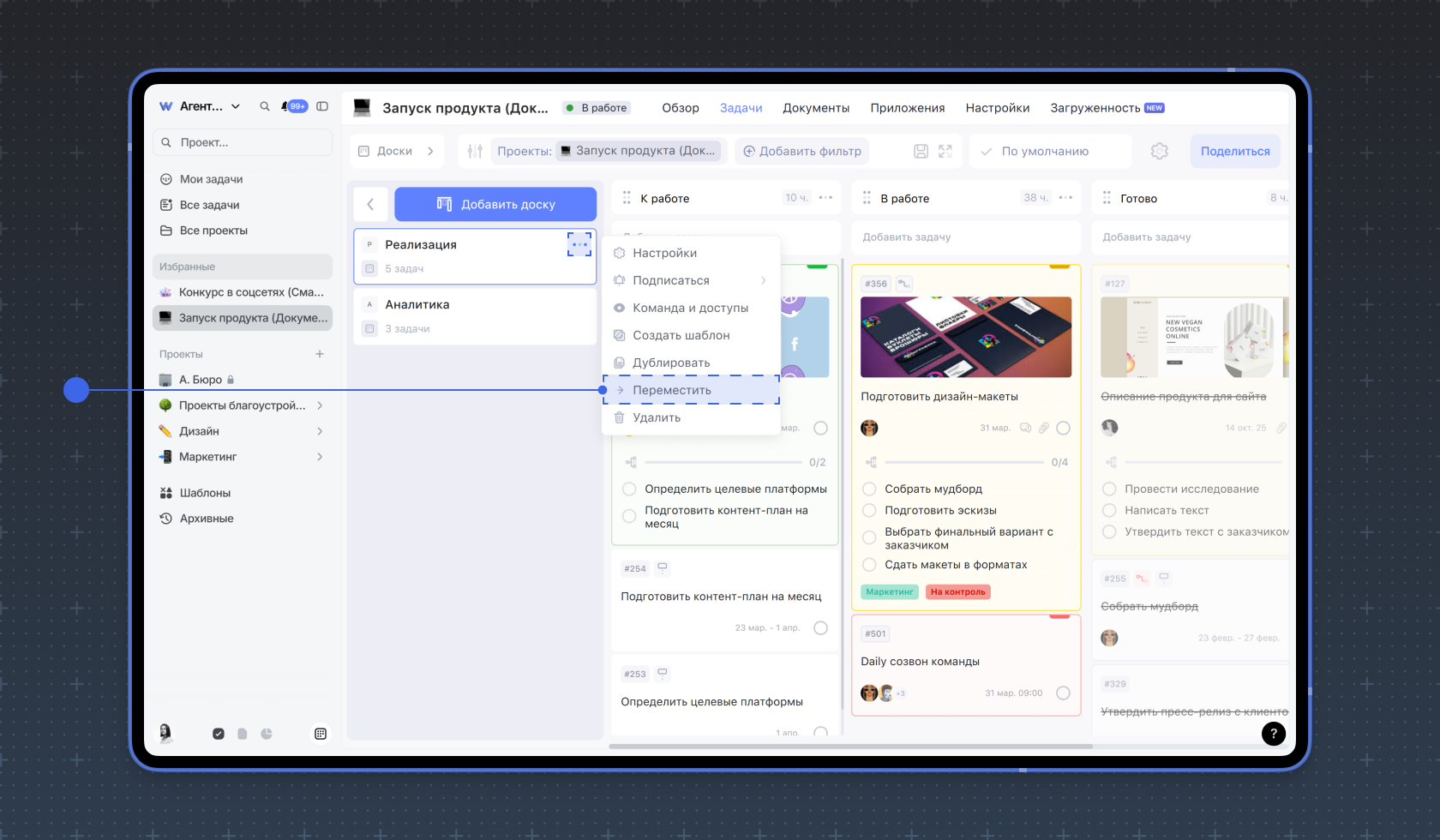Viewport: 1440px width, 840px height.
Task: Select Переместить in the context menu
Action: [672, 390]
